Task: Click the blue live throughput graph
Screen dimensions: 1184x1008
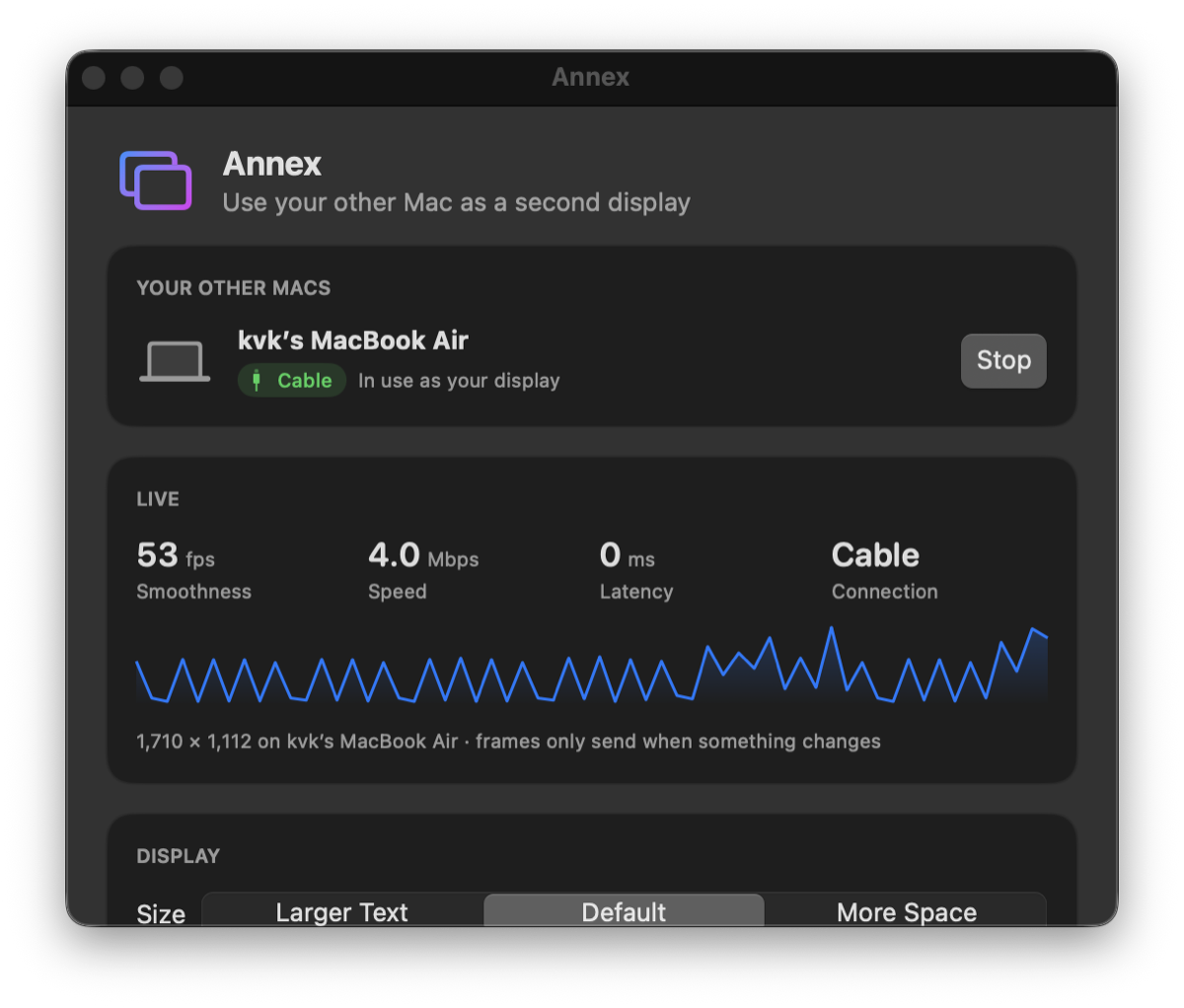Action: pyautogui.click(x=591, y=665)
